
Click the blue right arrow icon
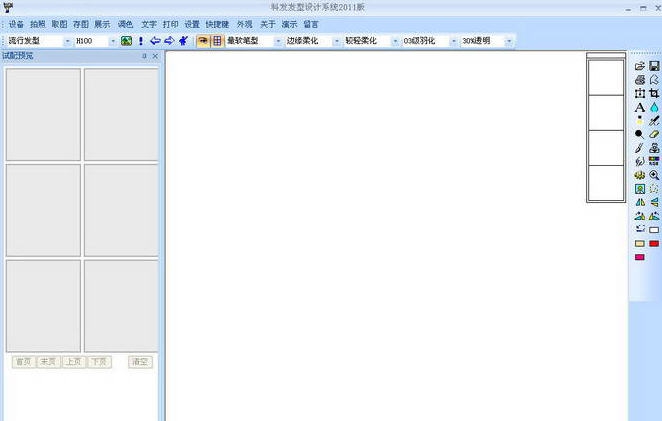click(169, 41)
